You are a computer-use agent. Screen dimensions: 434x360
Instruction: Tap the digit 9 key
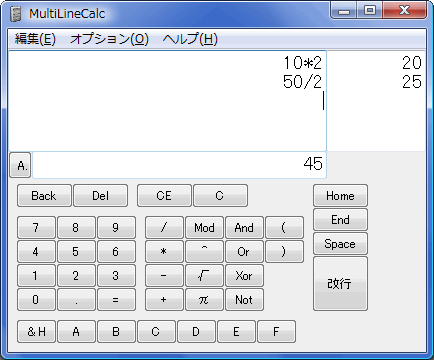(116, 228)
